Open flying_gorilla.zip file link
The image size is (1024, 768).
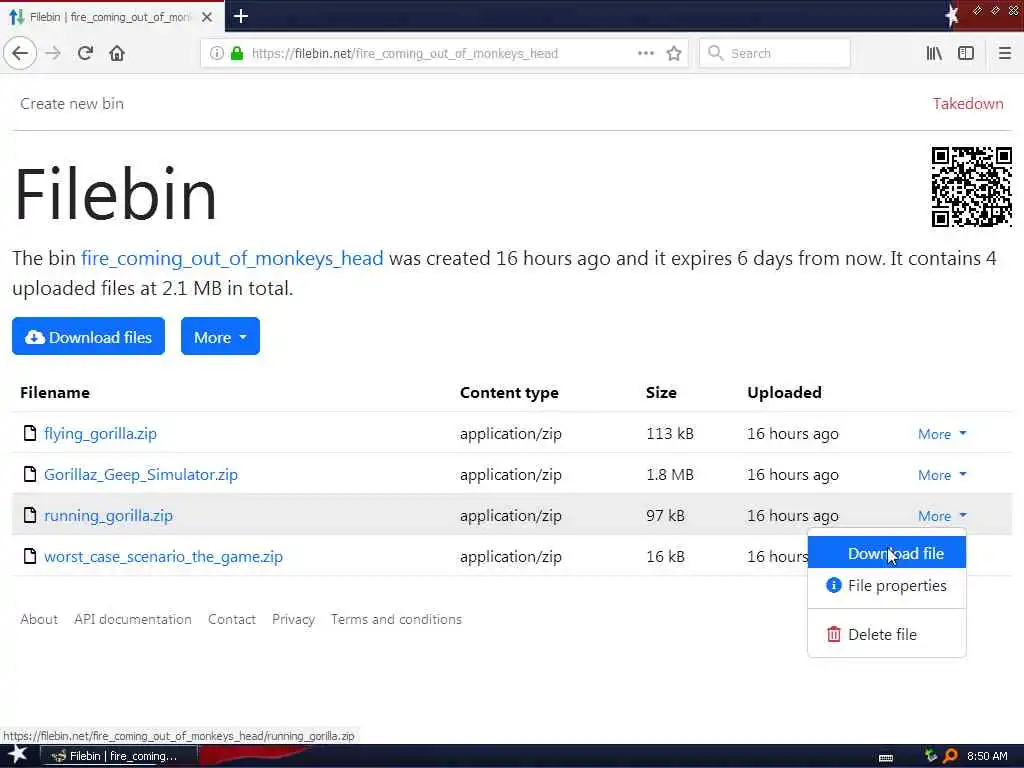100,434
